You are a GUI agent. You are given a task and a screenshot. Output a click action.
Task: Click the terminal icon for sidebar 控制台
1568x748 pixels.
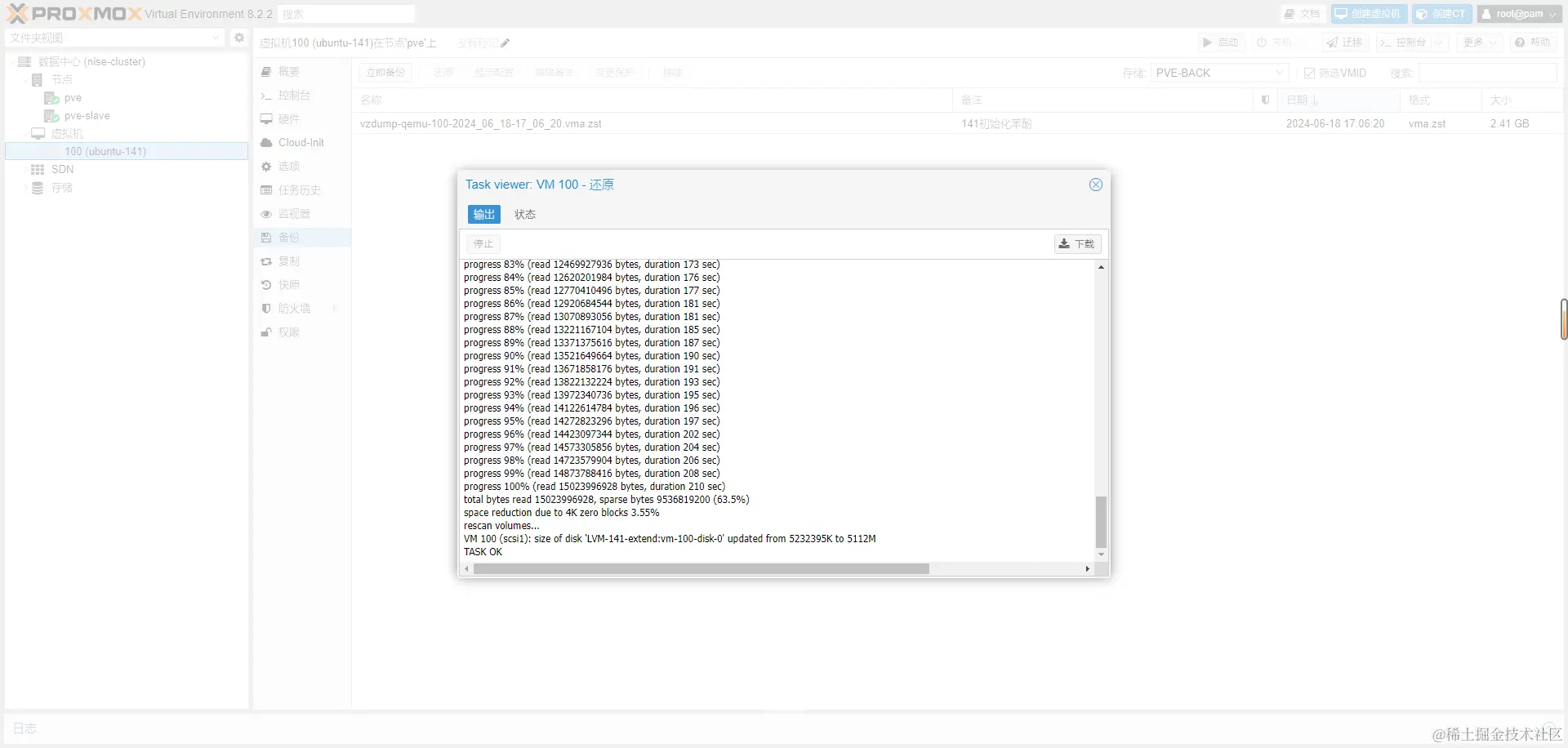(266, 96)
